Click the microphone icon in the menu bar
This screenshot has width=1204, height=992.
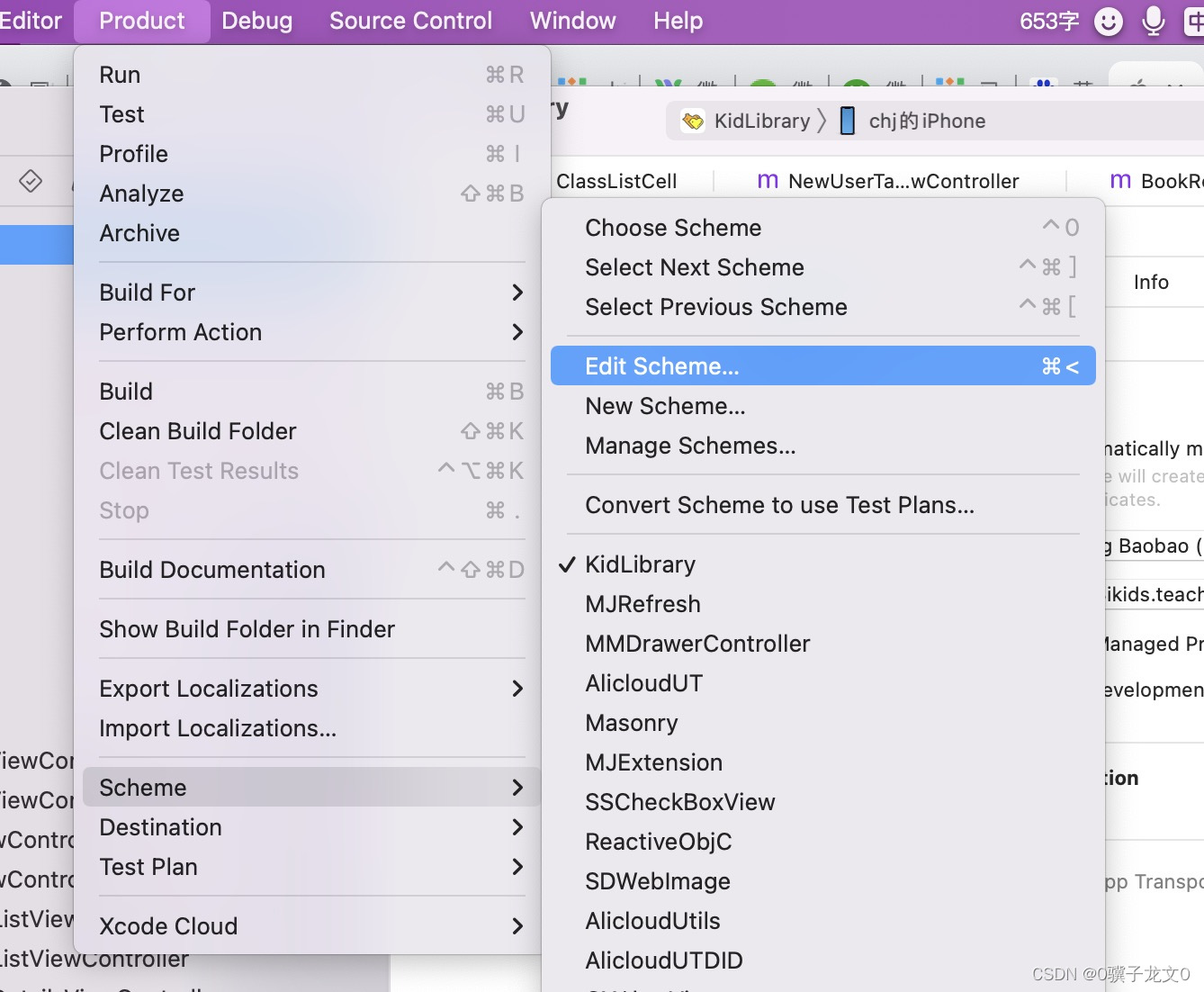click(x=1153, y=21)
